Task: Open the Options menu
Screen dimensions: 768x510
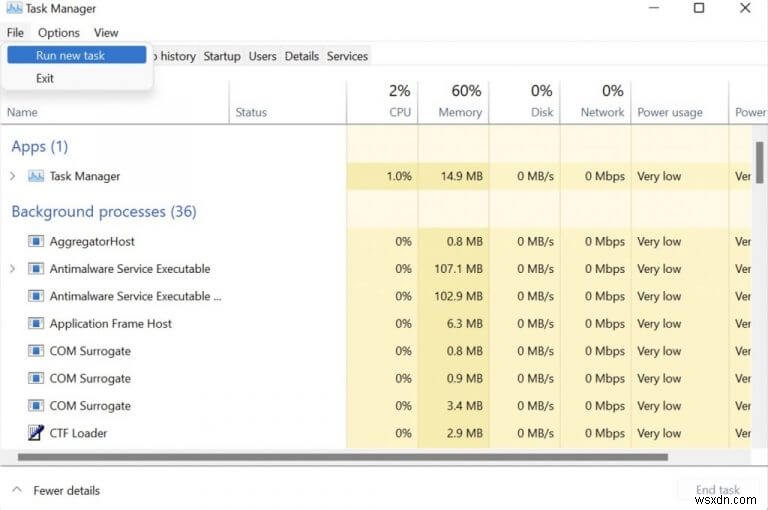Action: click(59, 32)
